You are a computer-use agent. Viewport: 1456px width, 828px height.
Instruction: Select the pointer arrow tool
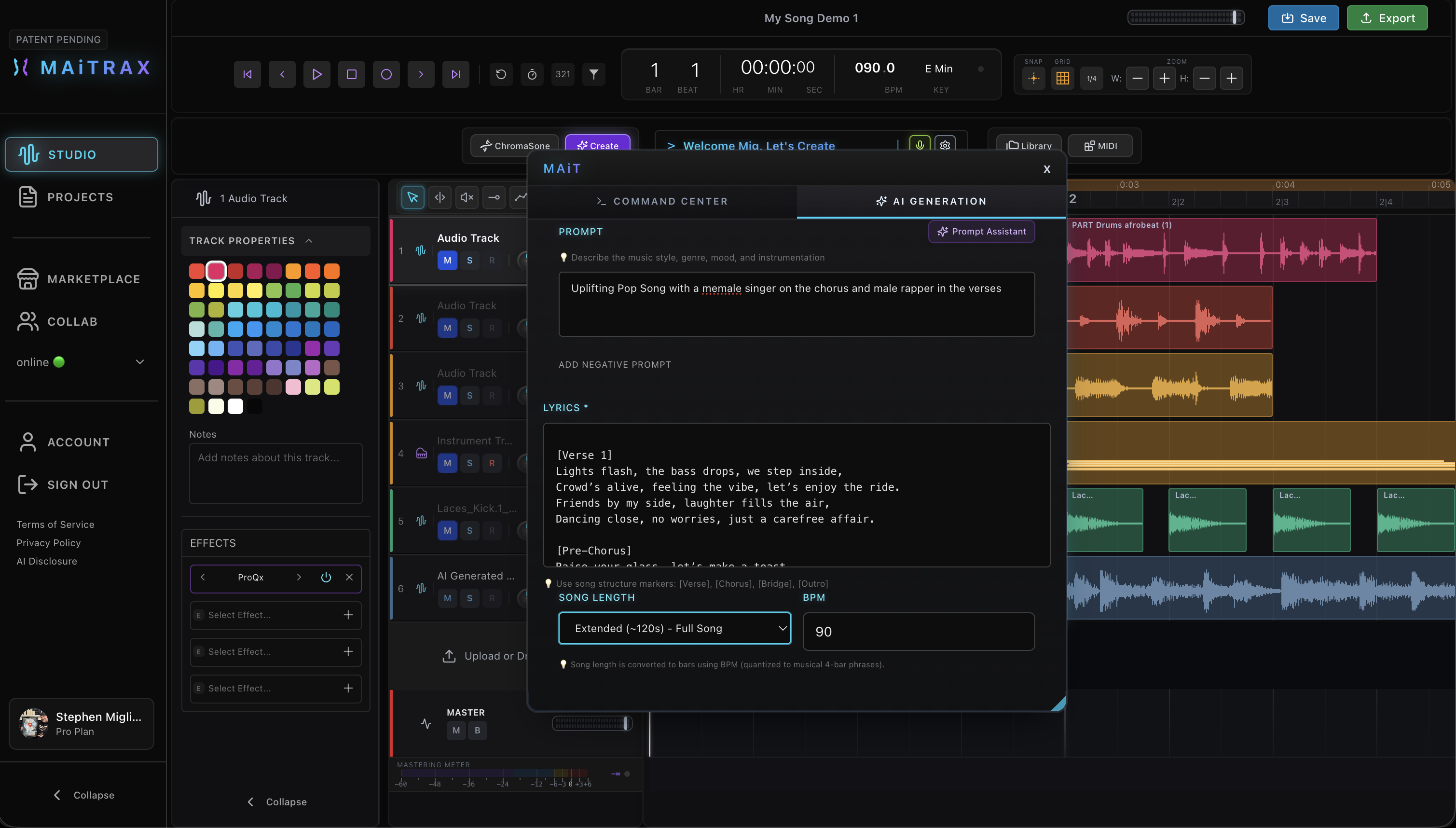pos(413,197)
